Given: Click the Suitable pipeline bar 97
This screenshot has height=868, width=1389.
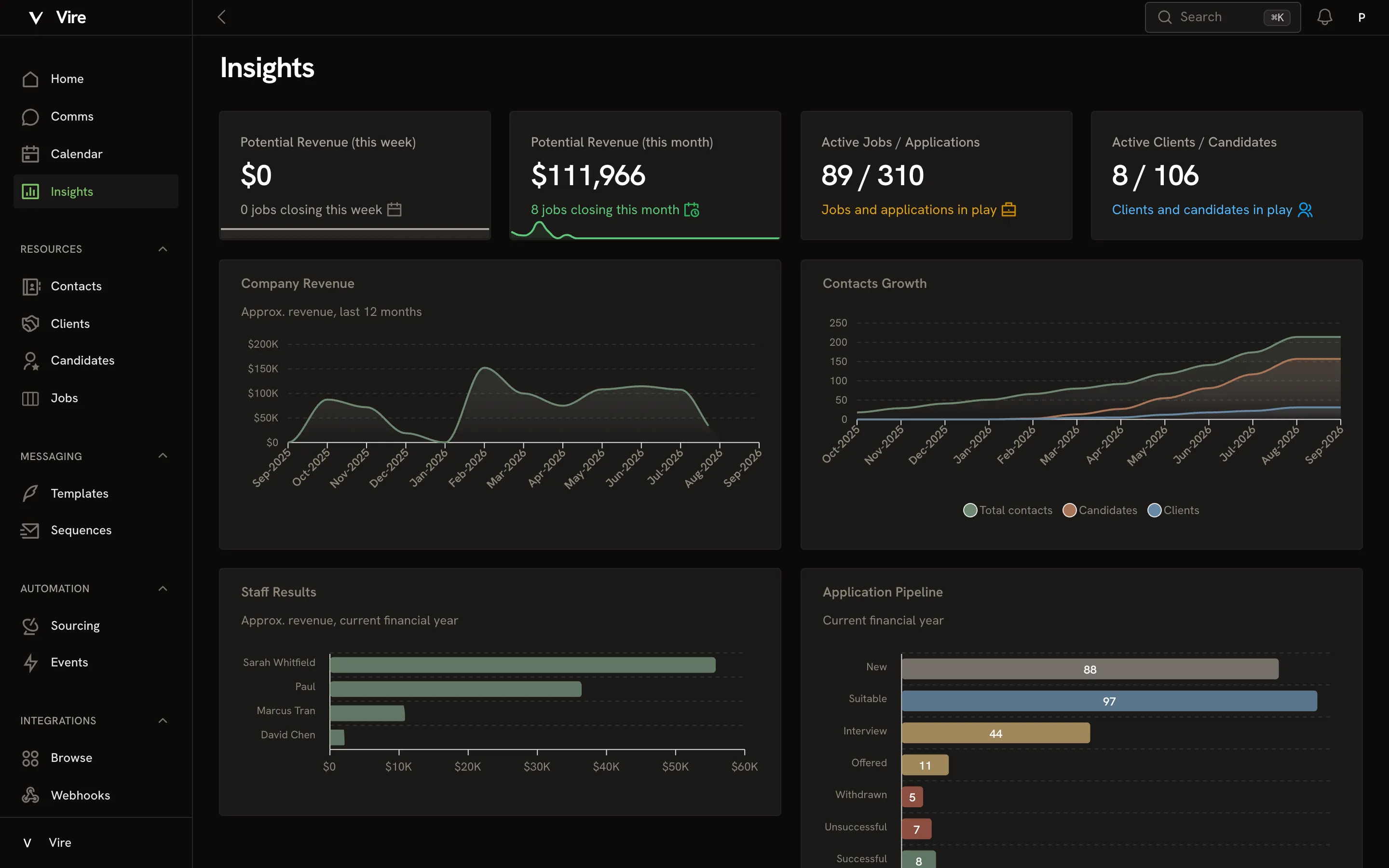Looking at the screenshot, I should pyautogui.click(x=1109, y=701).
